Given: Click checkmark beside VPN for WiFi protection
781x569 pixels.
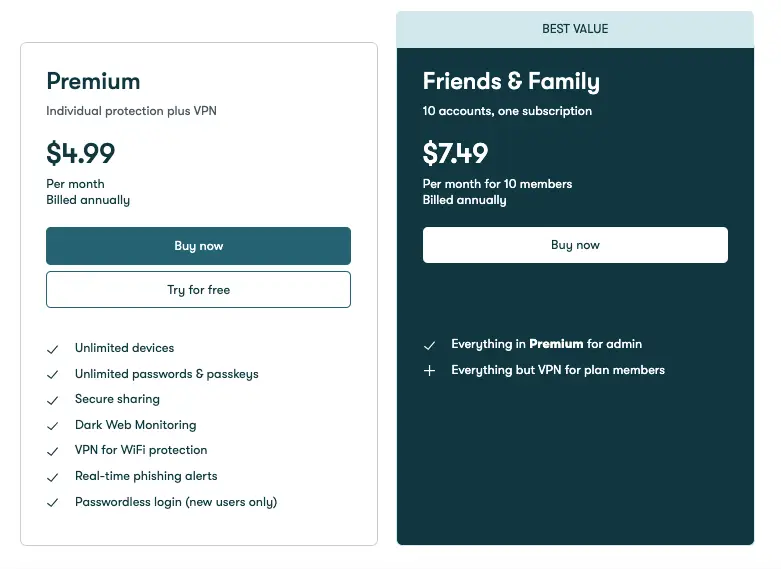Looking at the screenshot, I should tap(52, 451).
